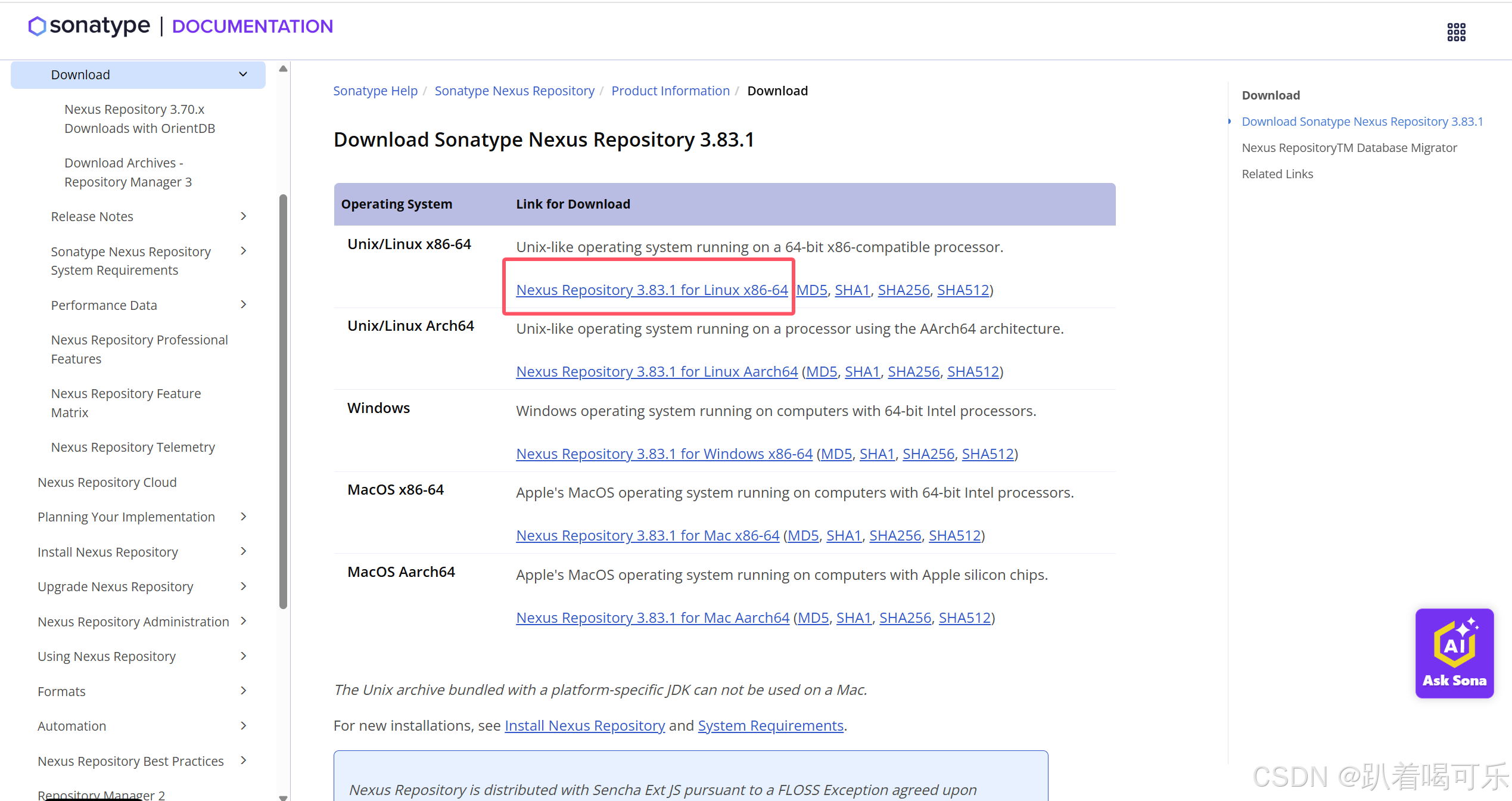Open SHA256 checksum for Windows x86-64
This screenshot has width=1512, height=801.
click(x=928, y=454)
